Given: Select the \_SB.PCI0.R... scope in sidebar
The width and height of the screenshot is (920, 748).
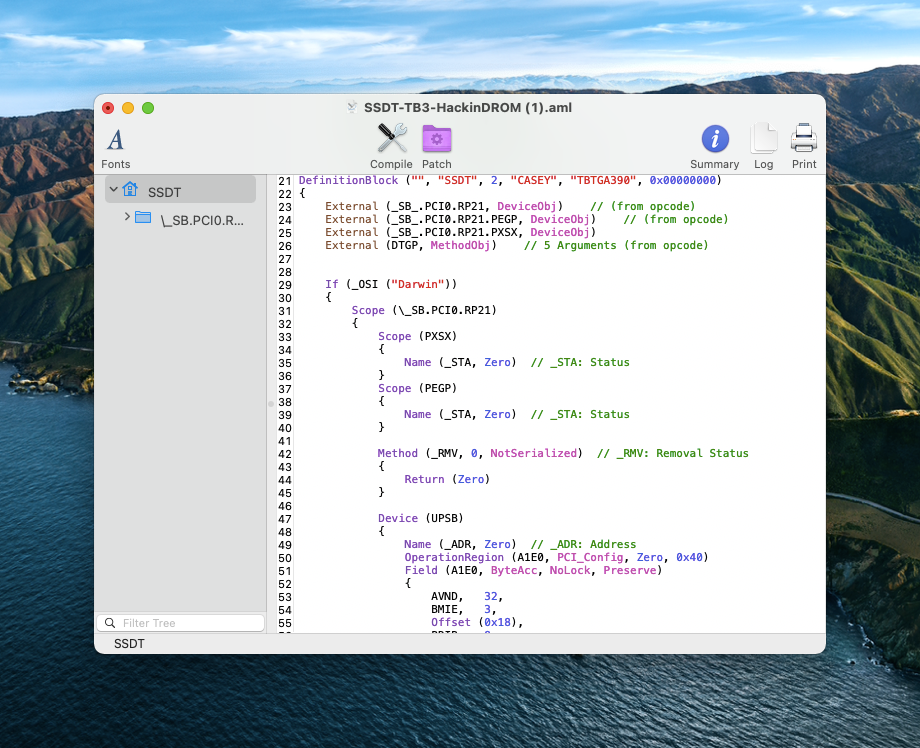Looking at the screenshot, I should point(202,219).
